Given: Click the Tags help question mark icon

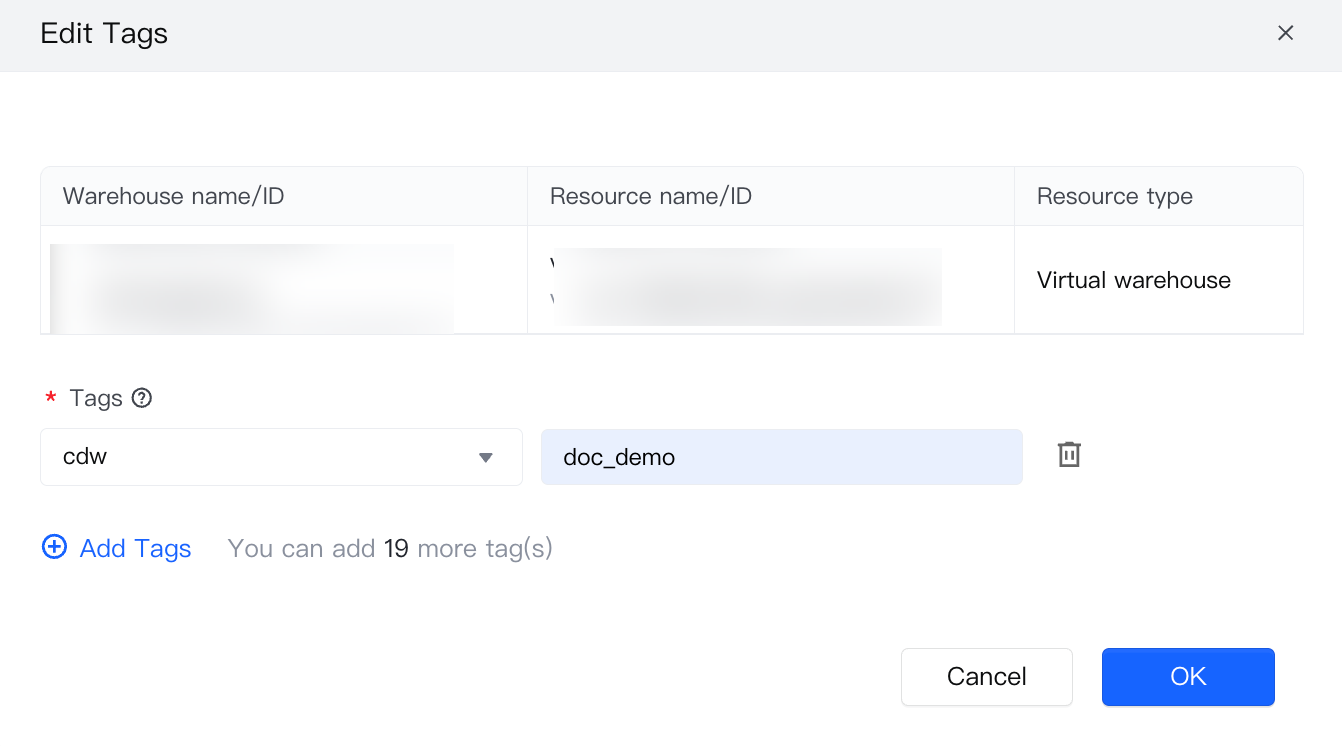Looking at the screenshot, I should (x=142, y=398).
